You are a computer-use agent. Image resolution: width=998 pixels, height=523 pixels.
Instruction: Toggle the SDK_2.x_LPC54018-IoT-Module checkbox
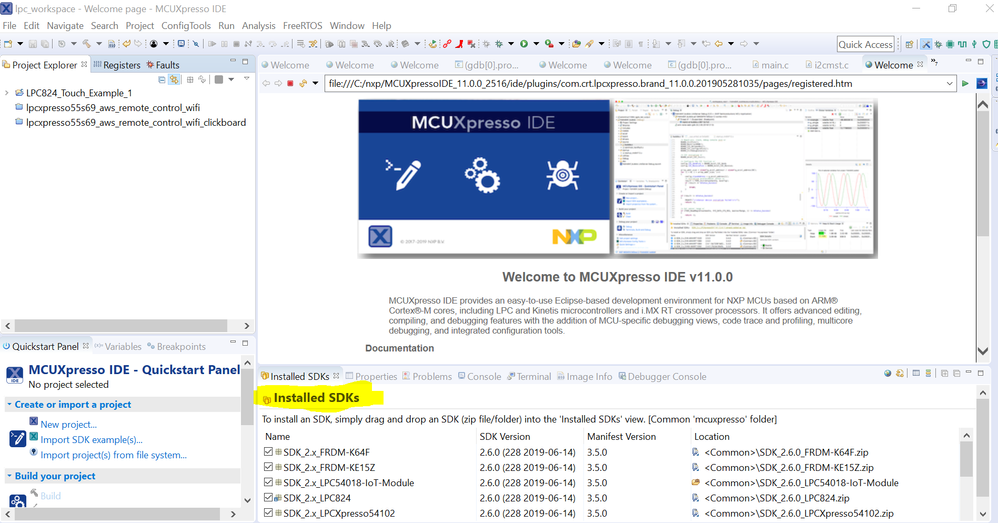pos(269,482)
